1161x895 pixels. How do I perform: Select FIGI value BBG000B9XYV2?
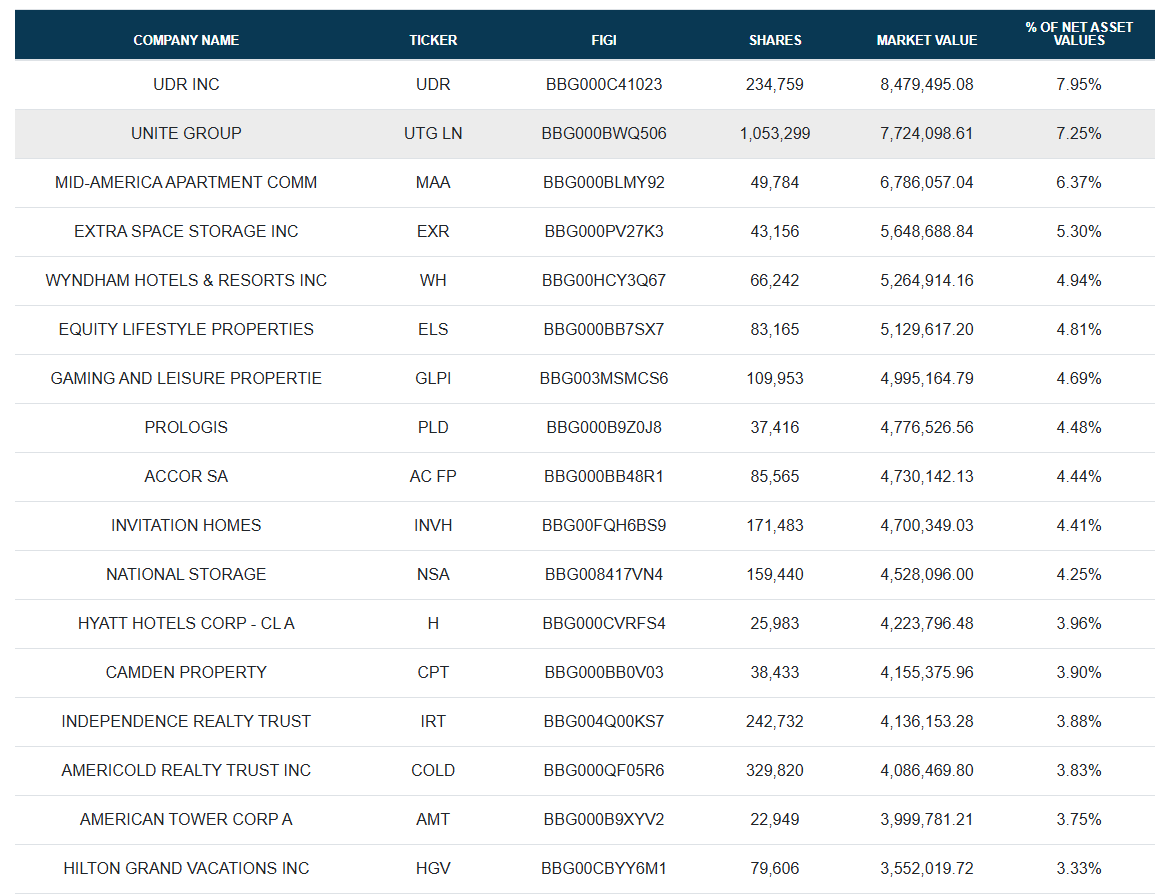(603, 819)
